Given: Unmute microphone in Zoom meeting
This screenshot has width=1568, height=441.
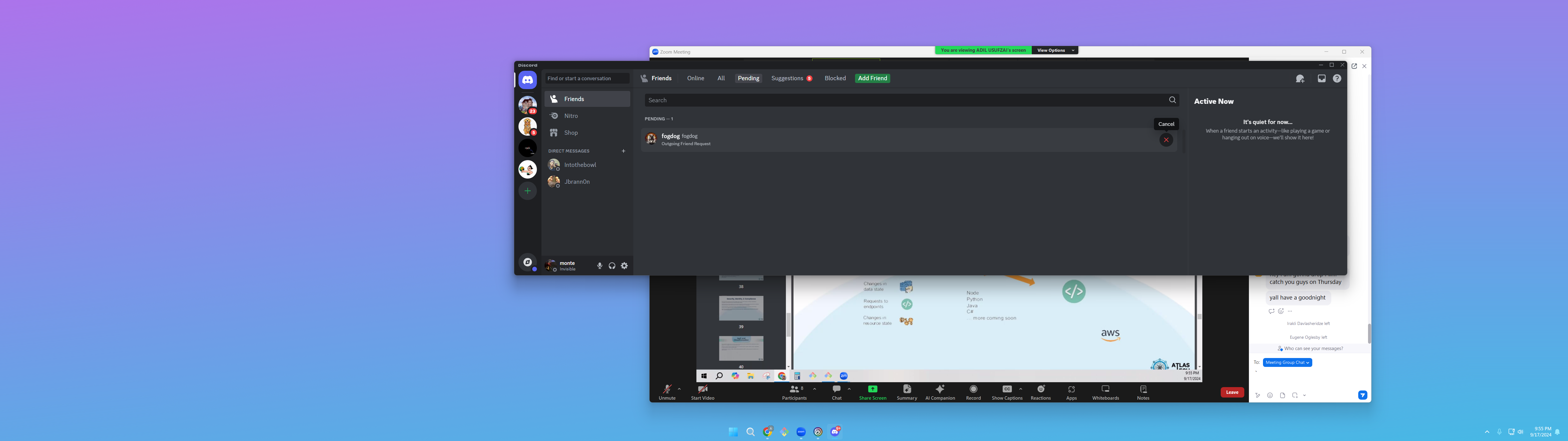Looking at the screenshot, I should pyautogui.click(x=666, y=392).
